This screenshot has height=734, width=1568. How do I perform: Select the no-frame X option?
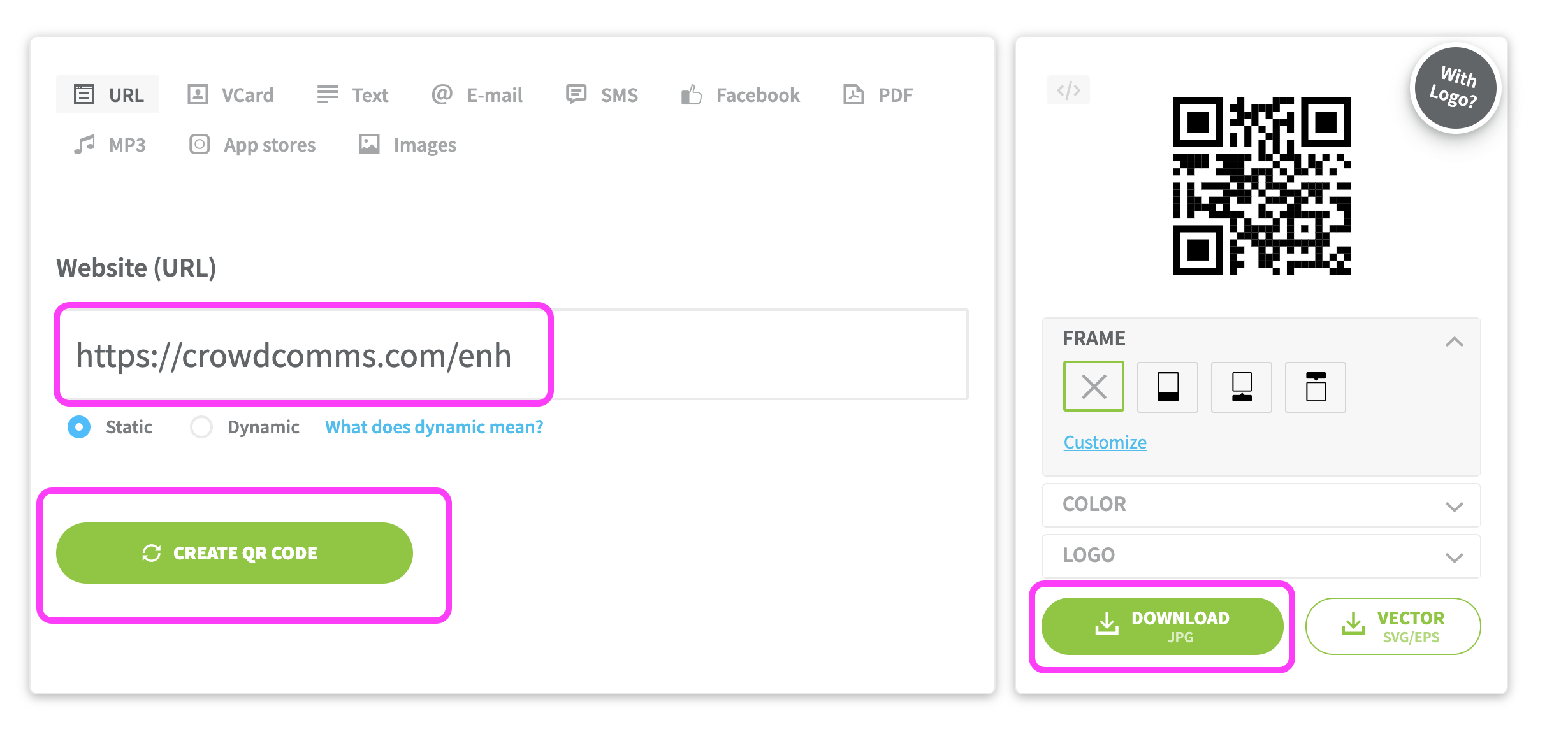coord(1094,387)
